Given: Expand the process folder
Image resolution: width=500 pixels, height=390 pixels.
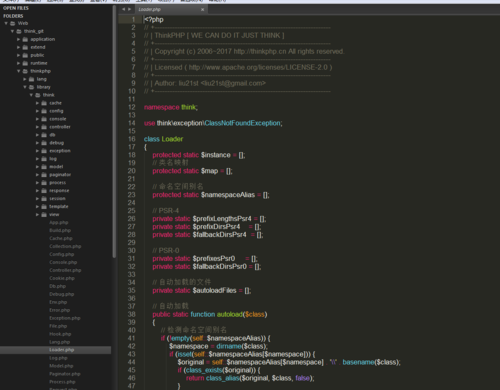Looking at the screenshot, I should point(38,183).
